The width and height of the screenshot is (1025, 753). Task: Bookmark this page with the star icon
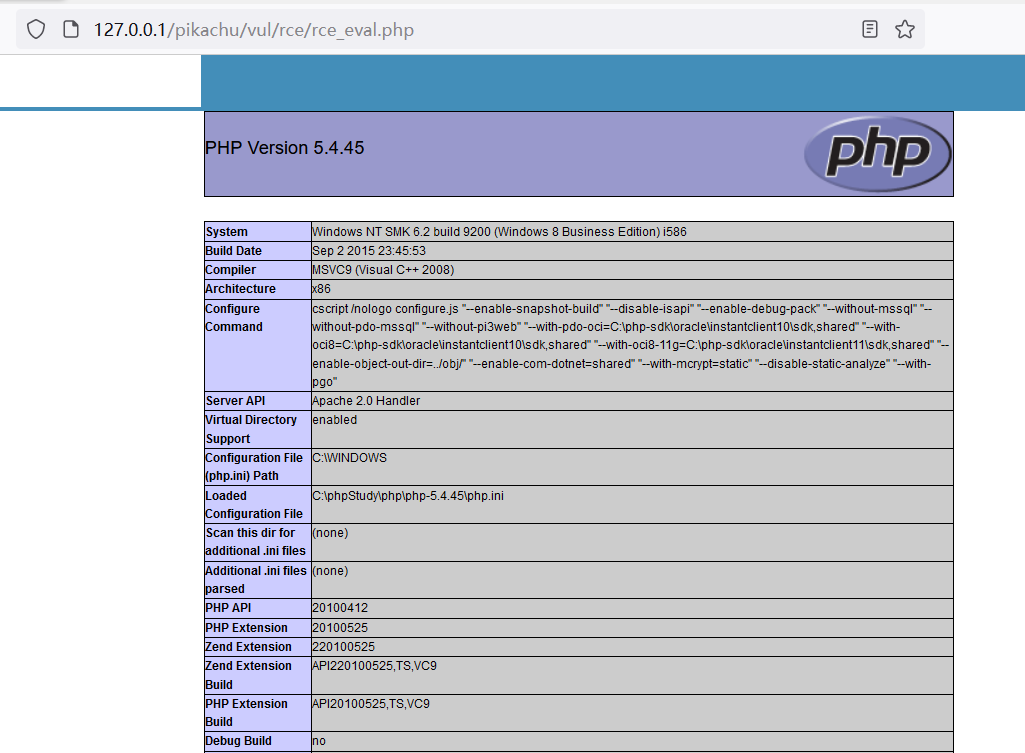tap(905, 29)
